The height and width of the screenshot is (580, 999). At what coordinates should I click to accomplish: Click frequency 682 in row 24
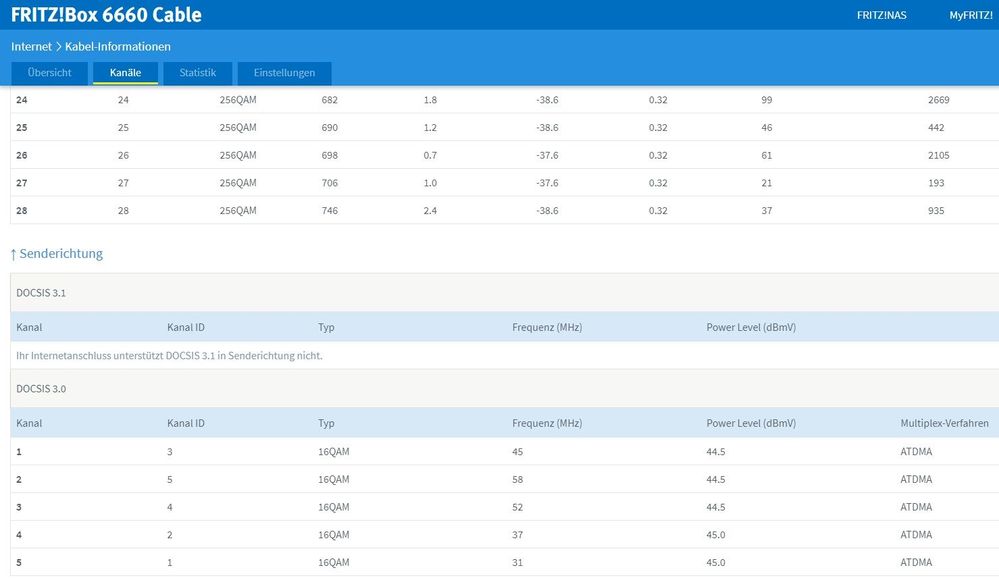pos(329,100)
